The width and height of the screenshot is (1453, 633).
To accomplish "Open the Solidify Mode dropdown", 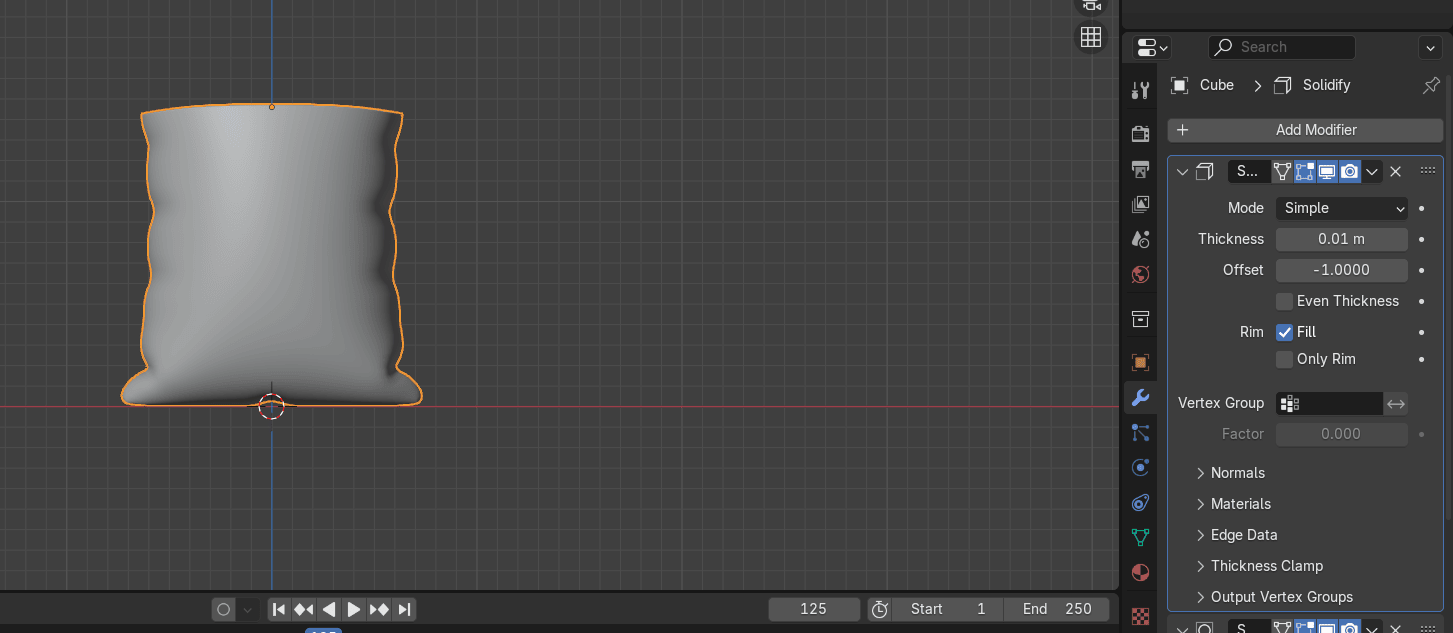I will [x=1341, y=208].
